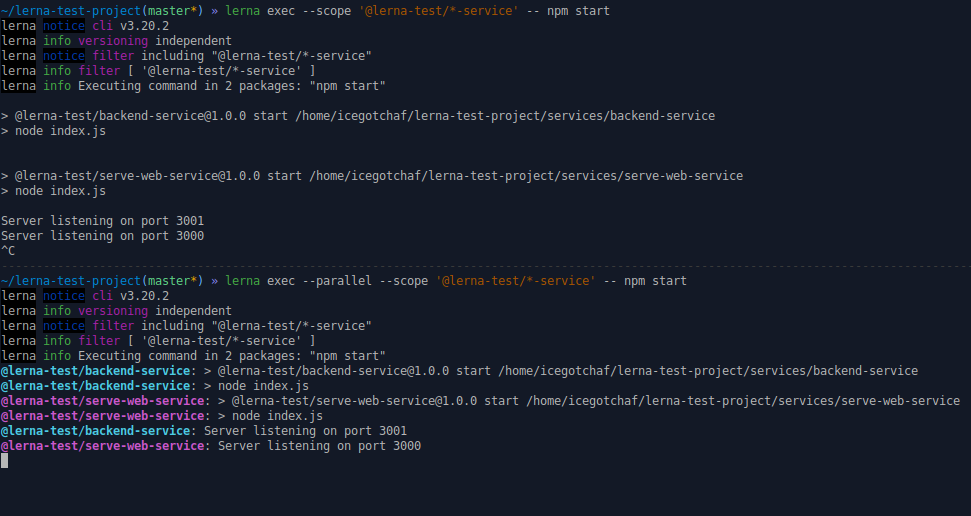Click the ^C interrupt text in upper pane

pos(8,251)
